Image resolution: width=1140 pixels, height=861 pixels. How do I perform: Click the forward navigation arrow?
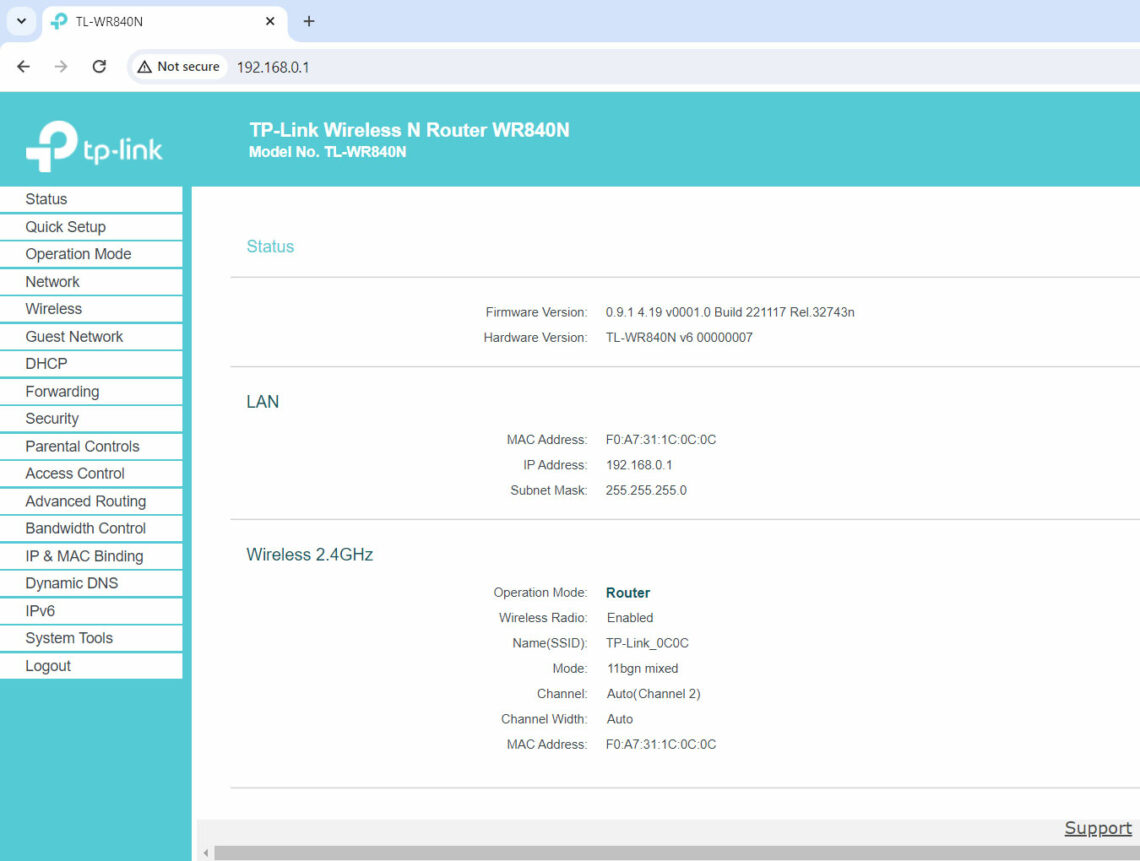click(x=60, y=66)
